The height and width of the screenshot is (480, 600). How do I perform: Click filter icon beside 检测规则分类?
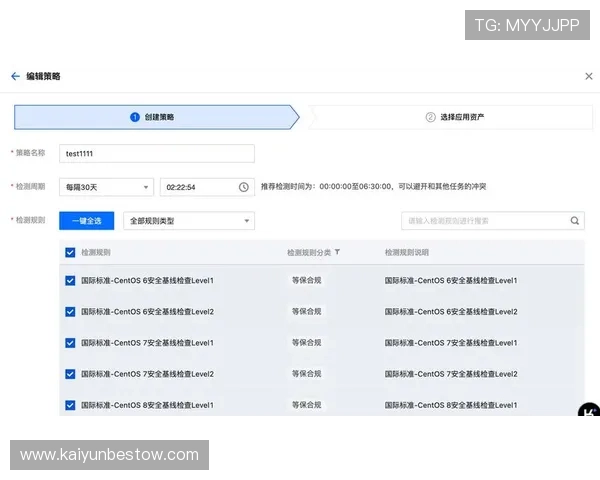337,252
